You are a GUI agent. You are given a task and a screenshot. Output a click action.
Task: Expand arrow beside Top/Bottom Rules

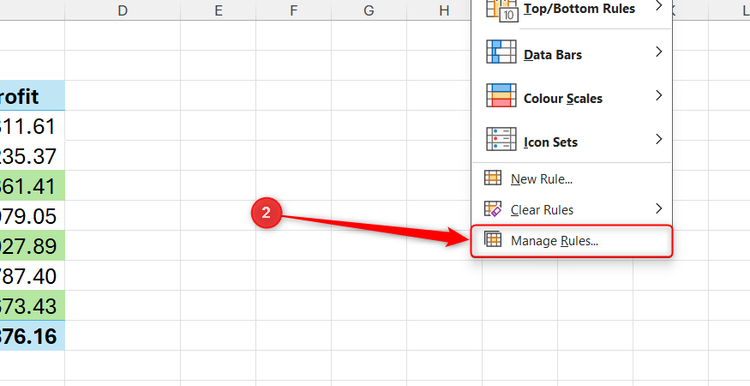(659, 6)
